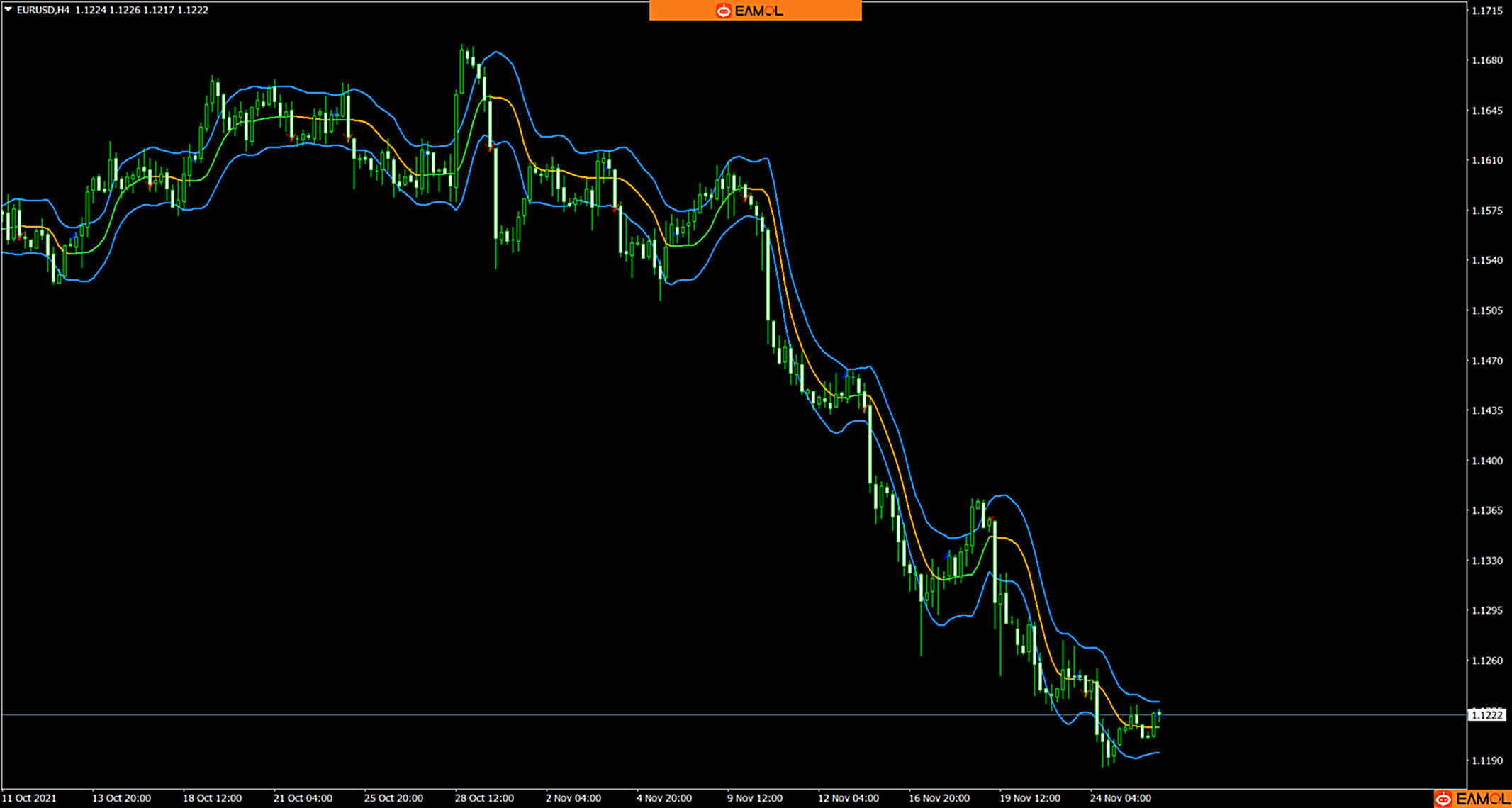Click the 1.1715 price scale label

pyautogui.click(x=1487, y=11)
